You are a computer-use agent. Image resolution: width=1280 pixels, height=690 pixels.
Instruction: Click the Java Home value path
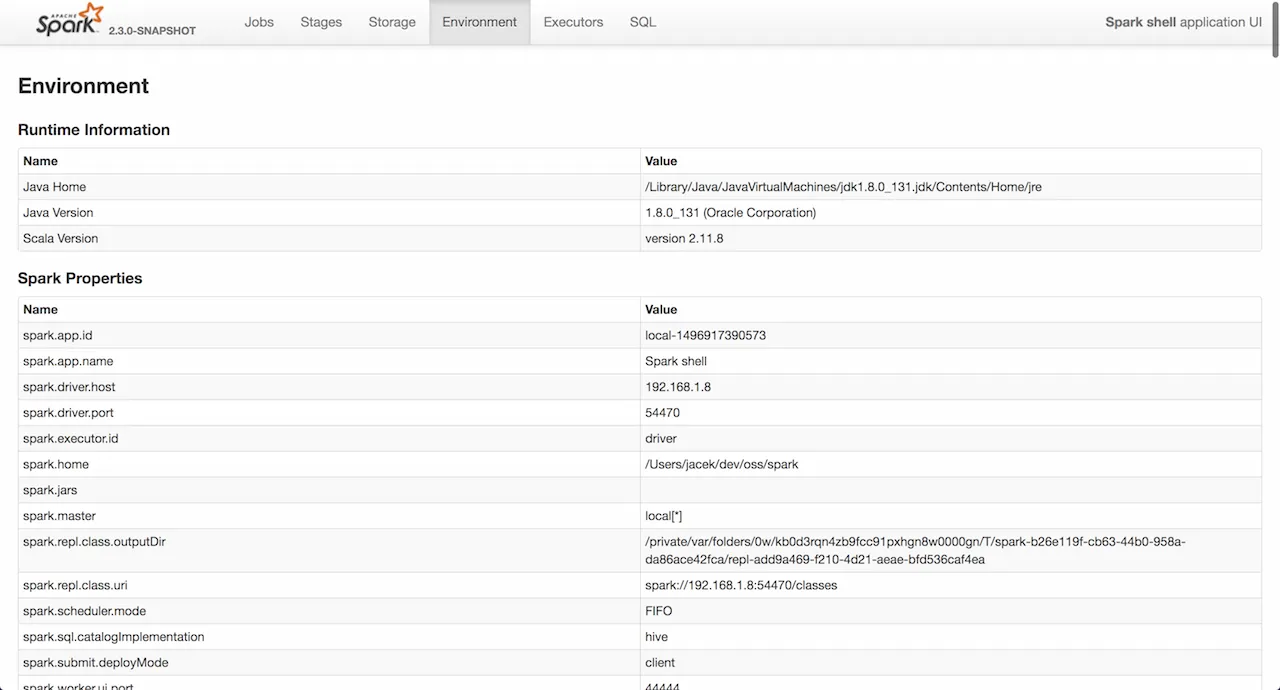(843, 187)
